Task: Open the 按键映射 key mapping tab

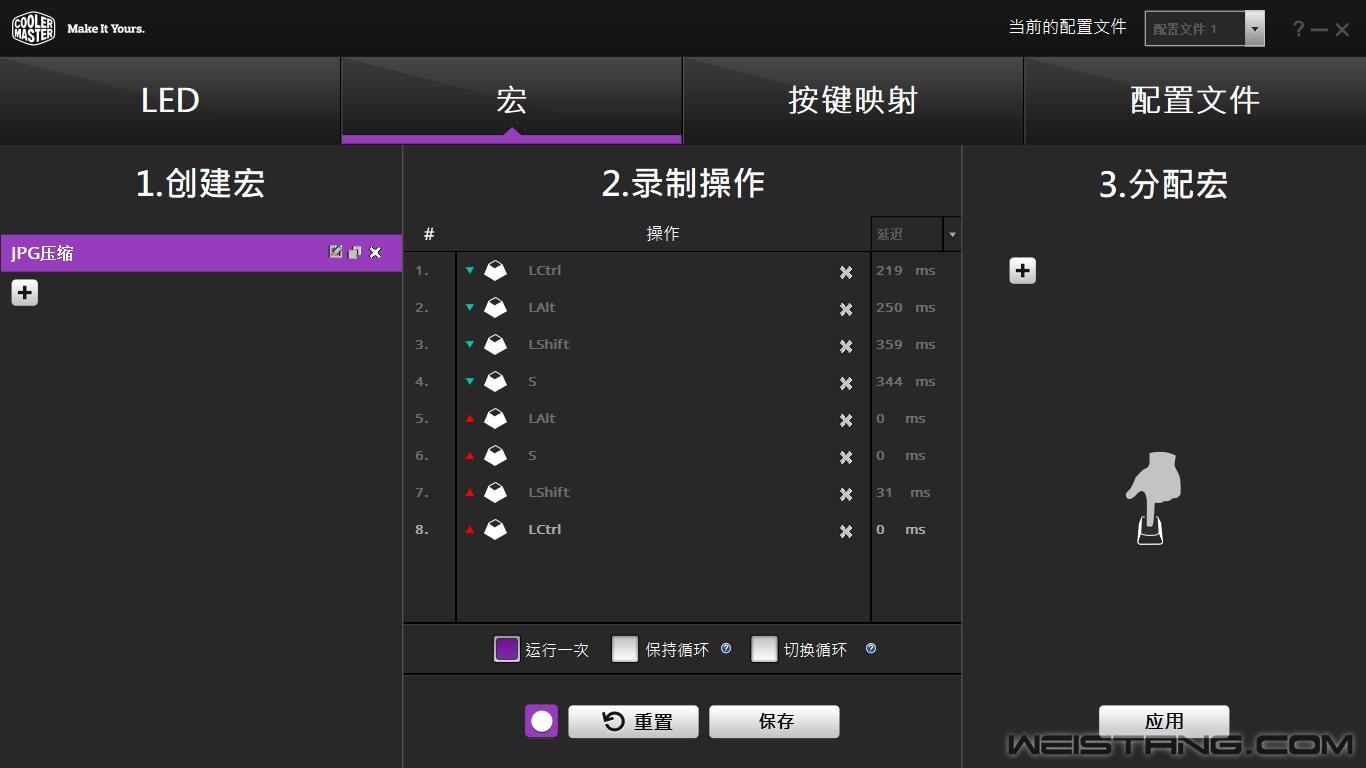Action: pyautogui.click(x=852, y=100)
